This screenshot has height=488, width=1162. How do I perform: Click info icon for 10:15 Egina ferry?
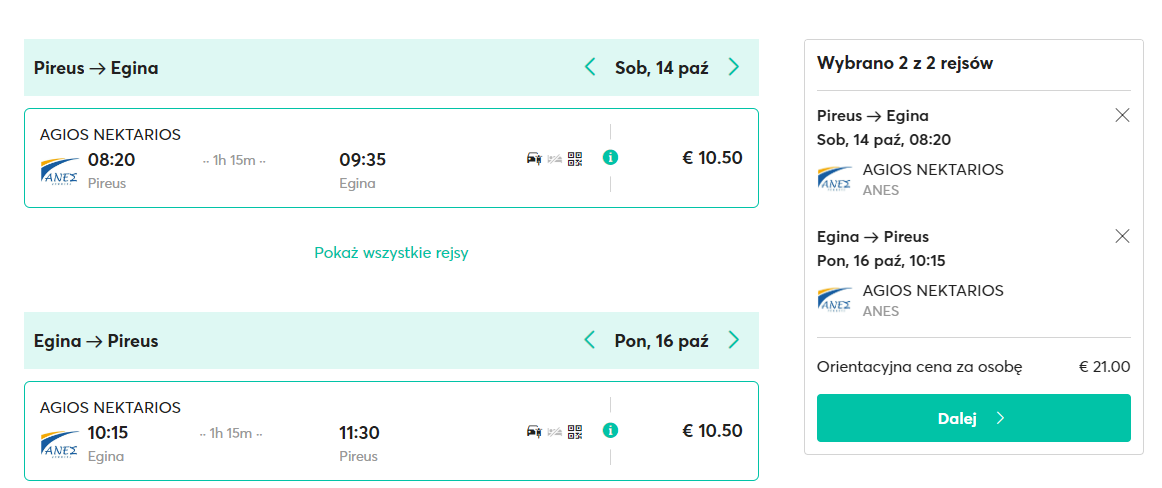pyautogui.click(x=610, y=431)
